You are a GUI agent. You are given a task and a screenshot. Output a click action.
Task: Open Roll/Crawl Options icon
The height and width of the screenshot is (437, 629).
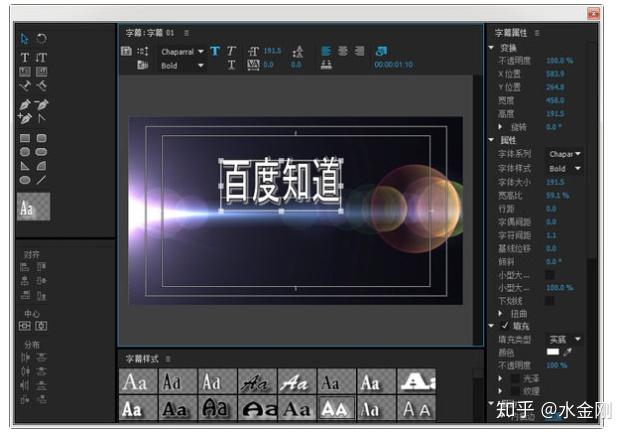143,51
